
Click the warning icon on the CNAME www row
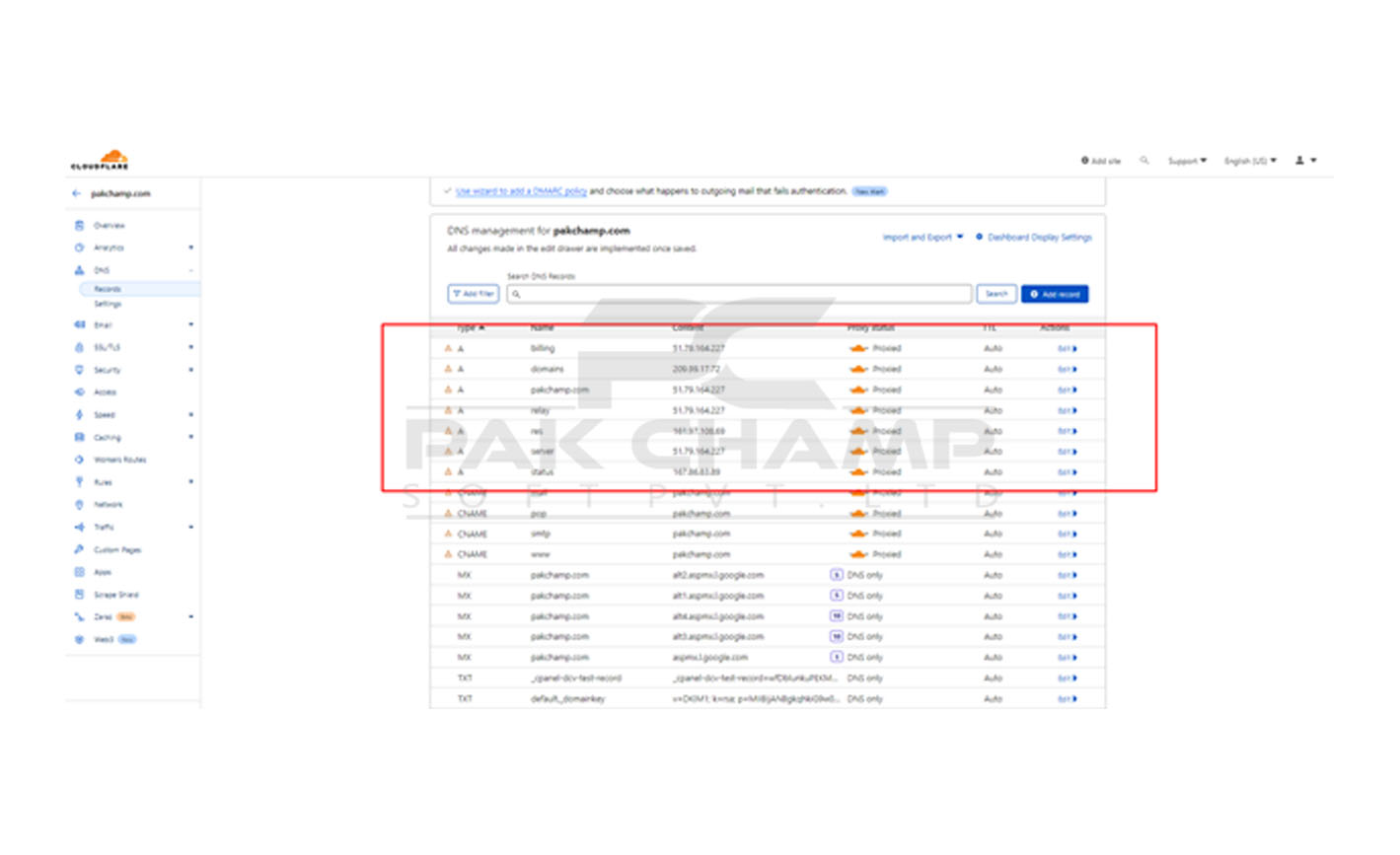[448, 554]
